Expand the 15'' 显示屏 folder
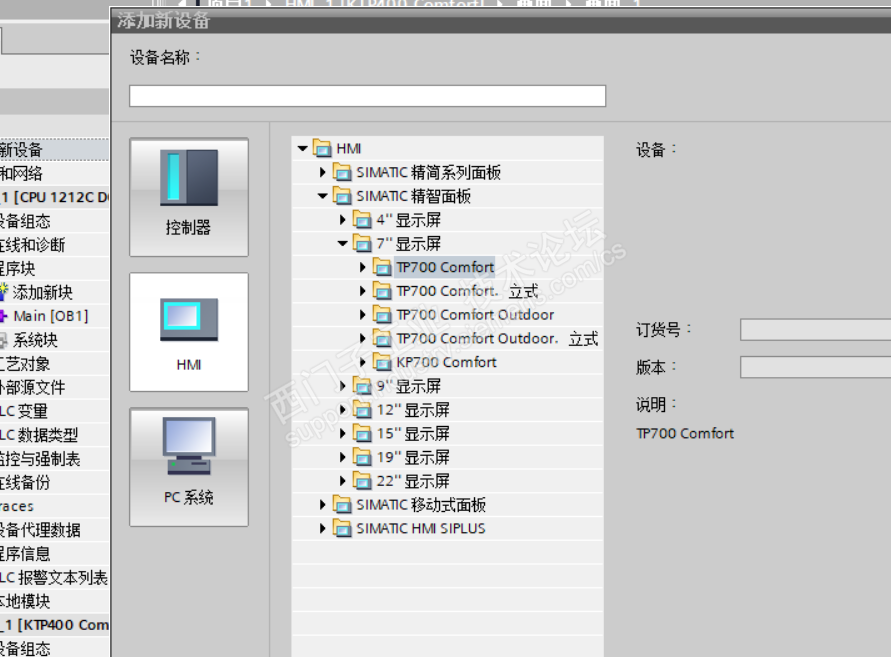The width and height of the screenshot is (891, 657). [x=343, y=434]
